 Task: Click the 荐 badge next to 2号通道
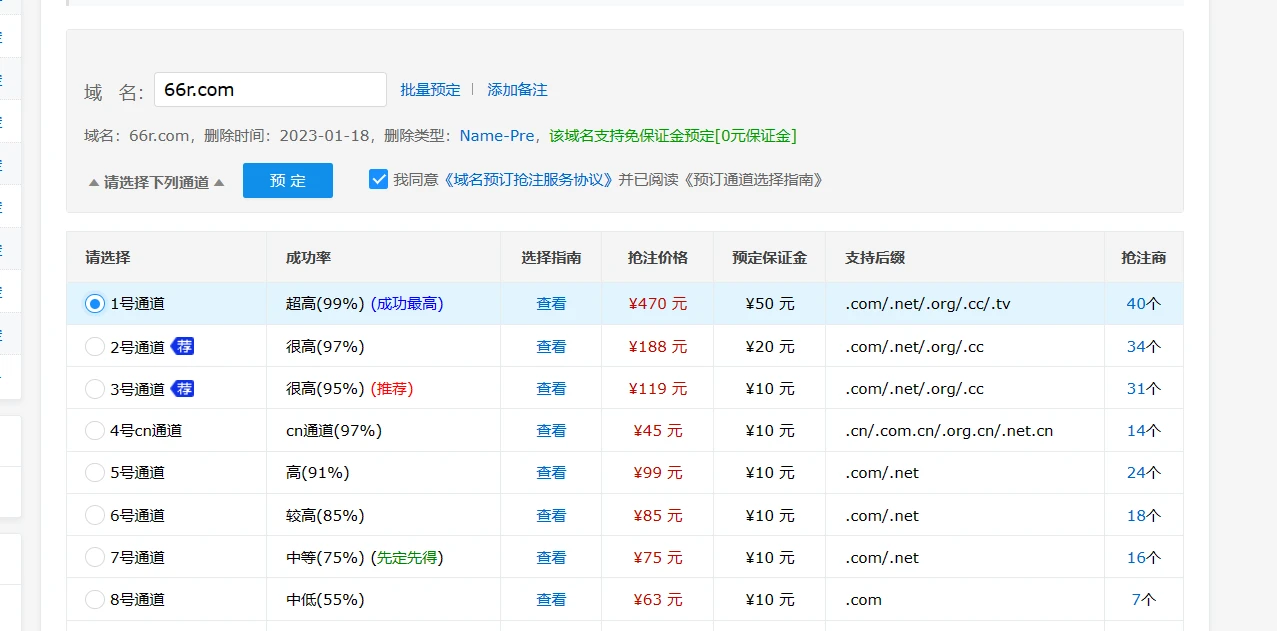[183, 346]
